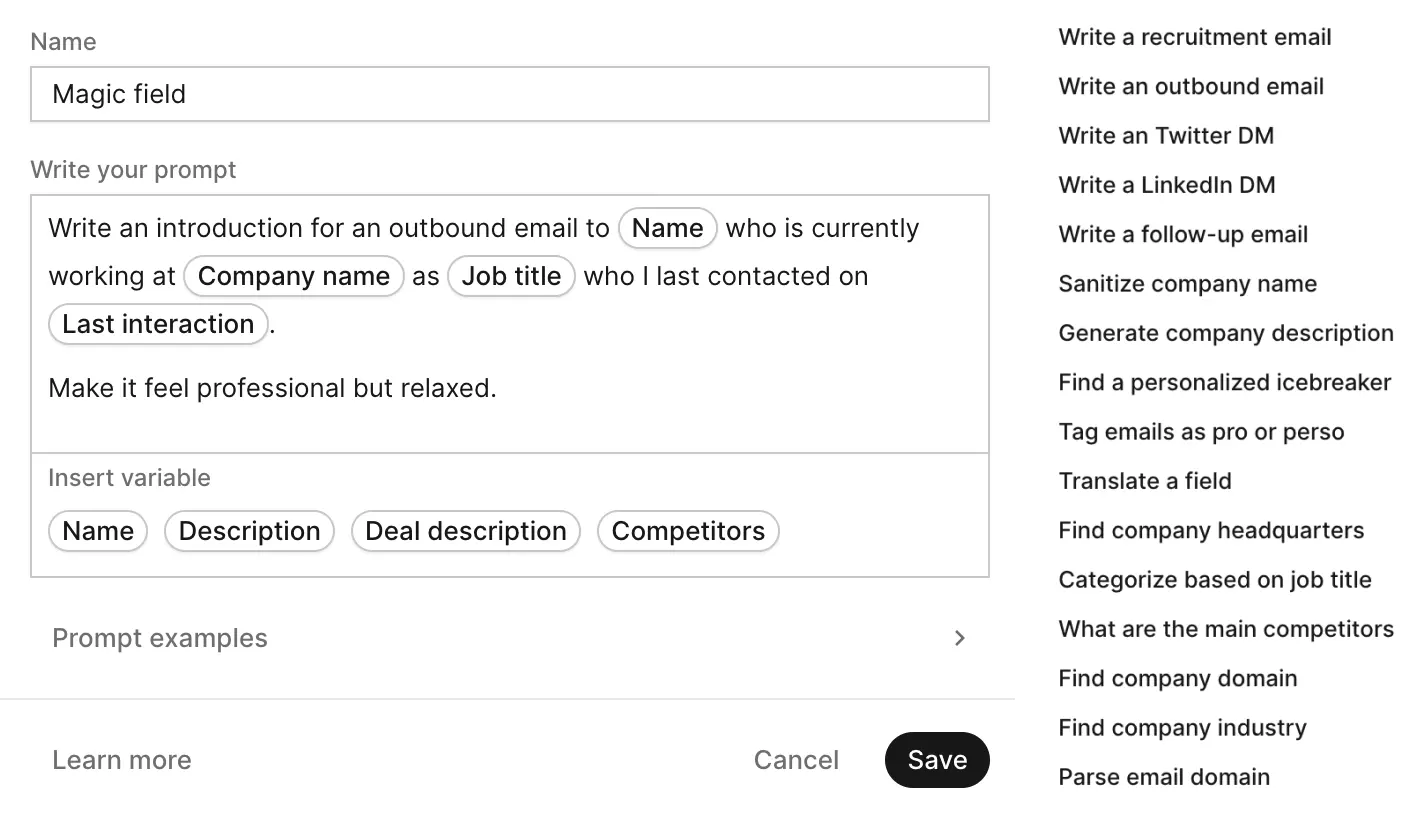The width and height of the screenshot is (1423, 814).
Task: Select Sanitize company name example
Action: pyautogui.click(x=1188, y=284)
